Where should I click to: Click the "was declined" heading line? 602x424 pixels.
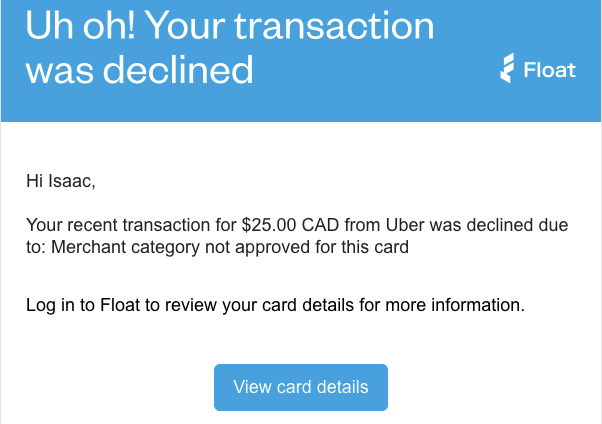(140, 70)
